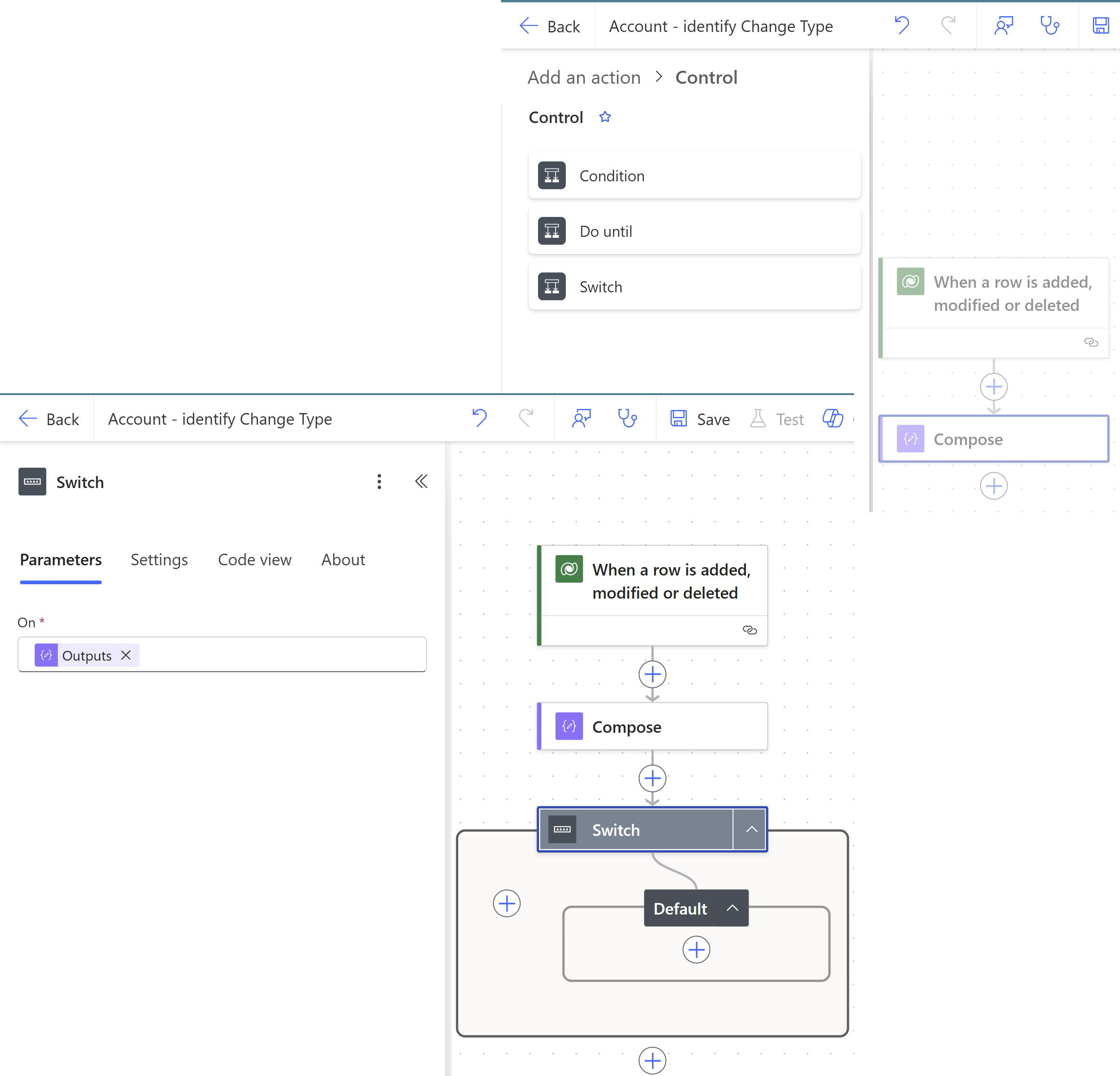The image size is (1120, 1076).
Task: Click inside the On input field
Action: pyautogui.click(x=222, y=654)
